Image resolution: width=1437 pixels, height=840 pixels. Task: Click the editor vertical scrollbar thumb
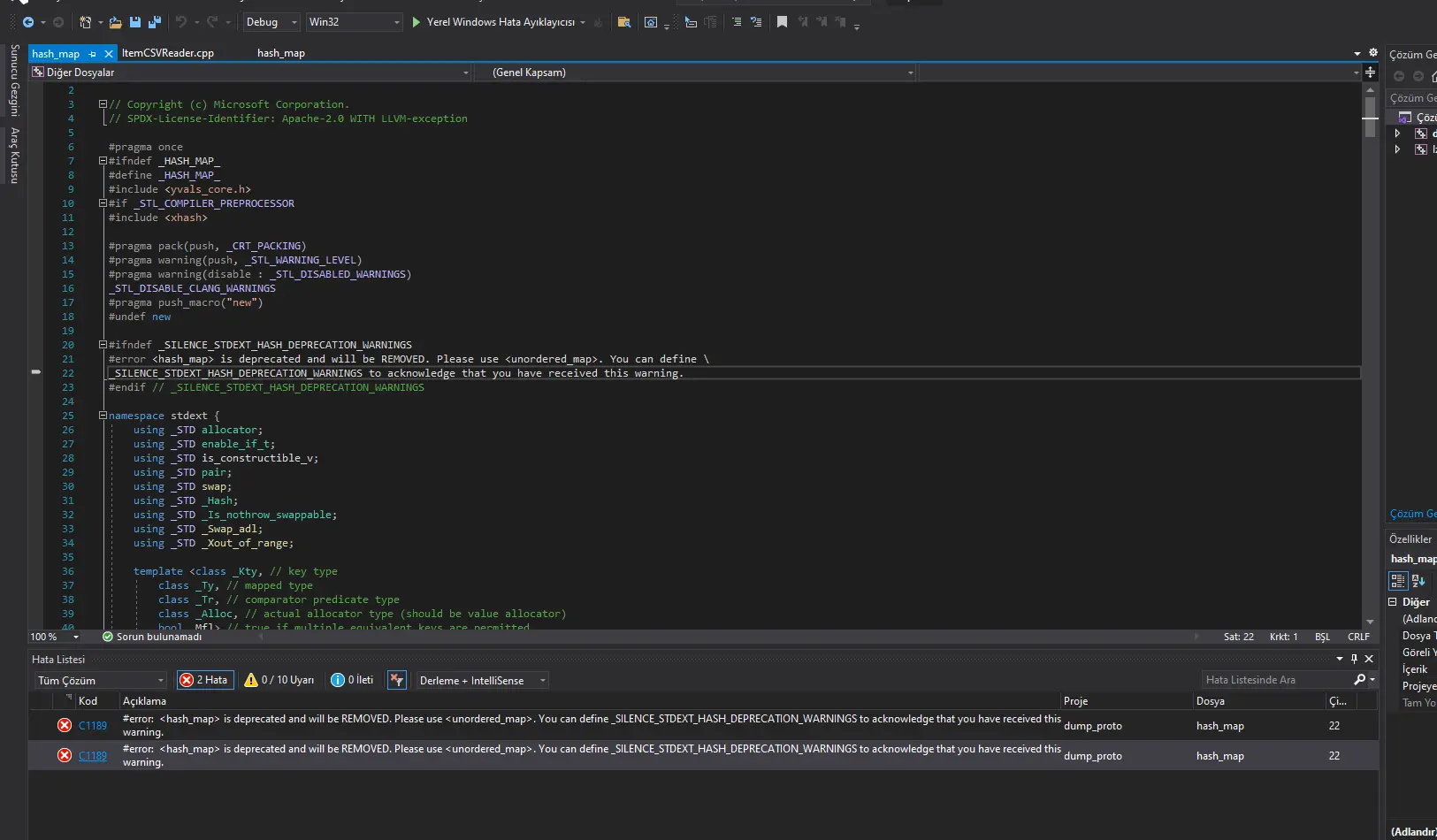1370,118
